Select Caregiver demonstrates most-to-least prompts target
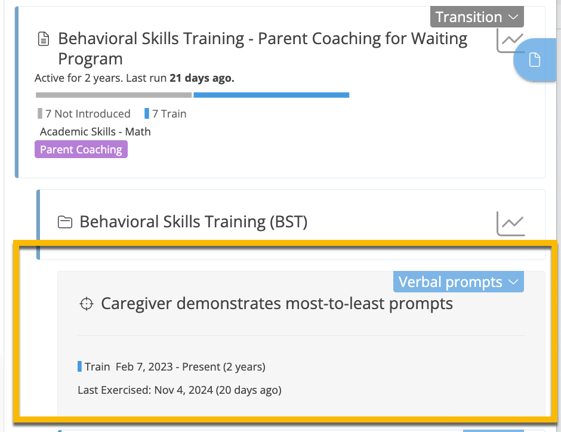Image resolution: width=561 pixels, height=432 pixels. (277, 304)
